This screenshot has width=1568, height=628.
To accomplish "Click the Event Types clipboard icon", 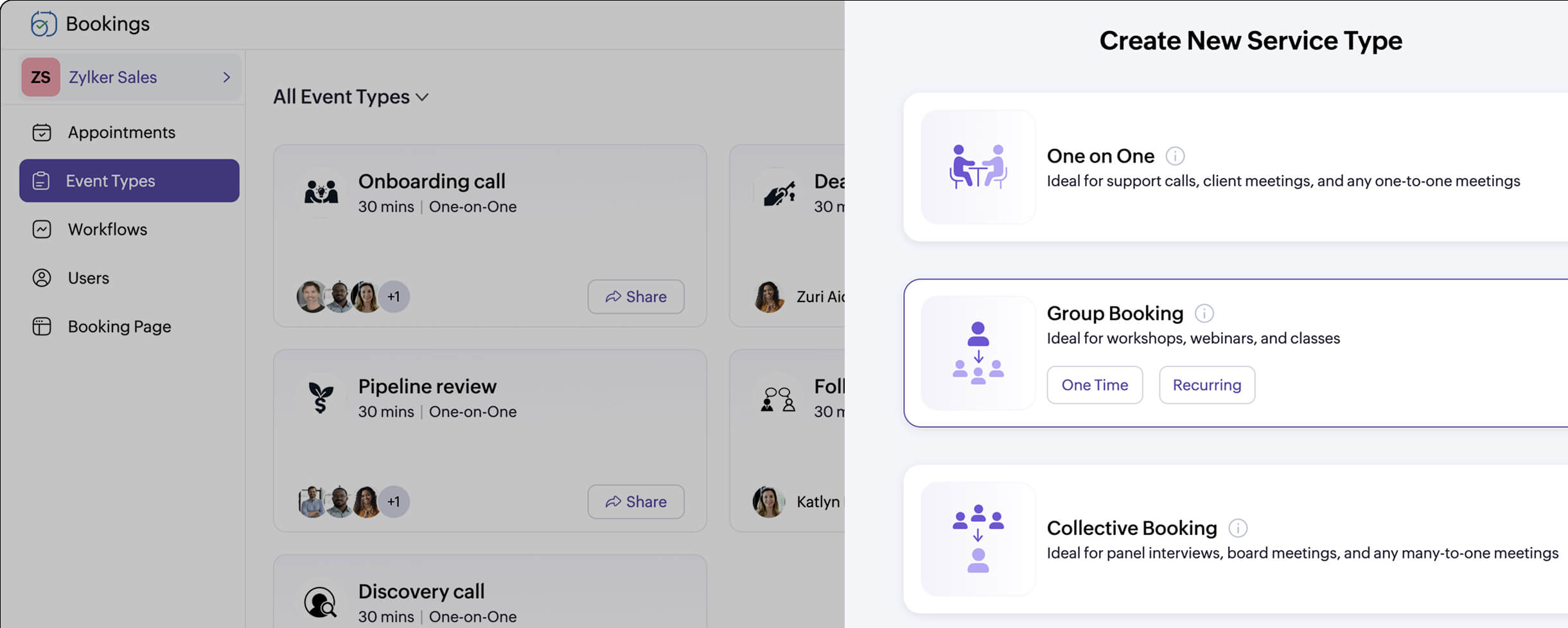I will pyautogui.click(x=41, y=181).
